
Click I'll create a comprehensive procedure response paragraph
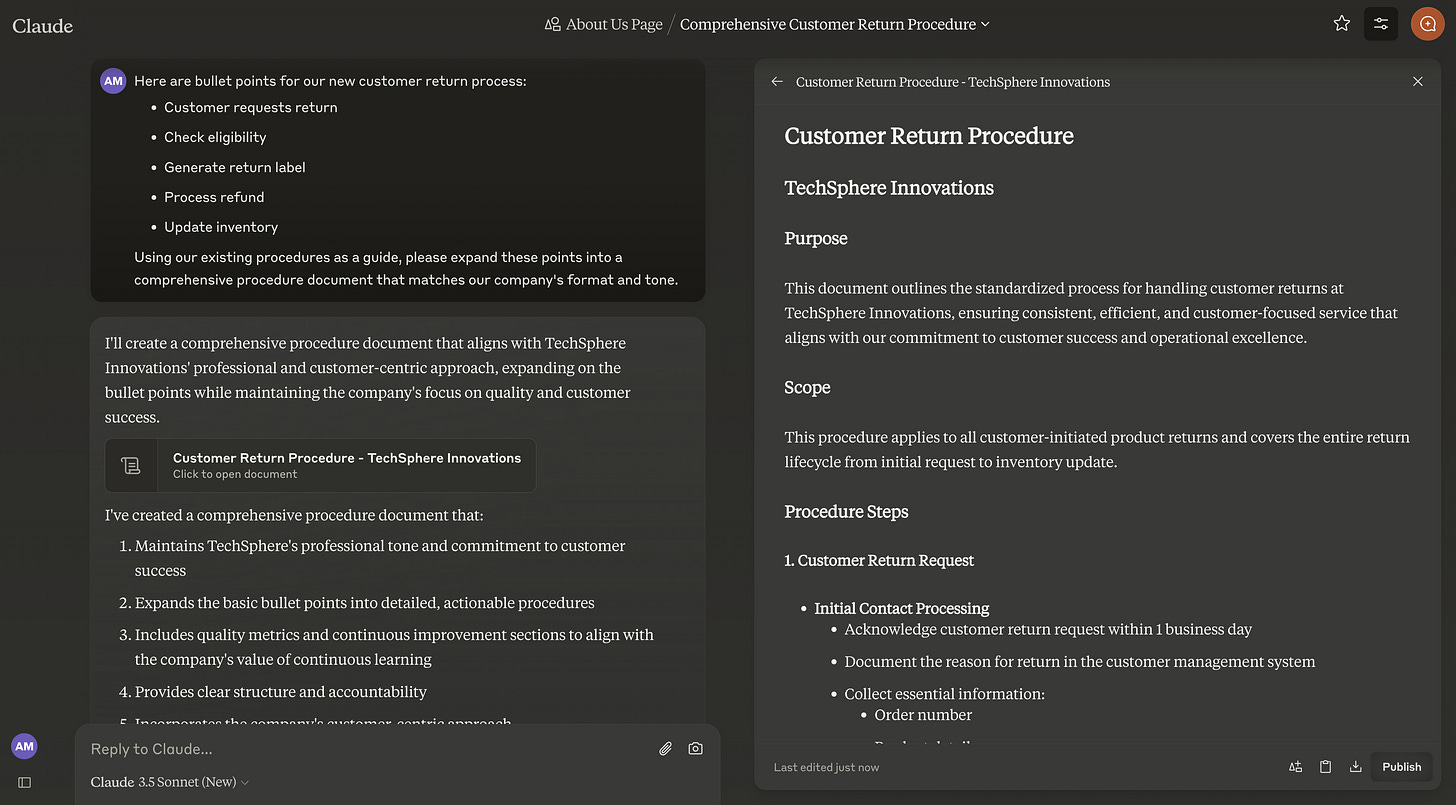tap(368, 380)
